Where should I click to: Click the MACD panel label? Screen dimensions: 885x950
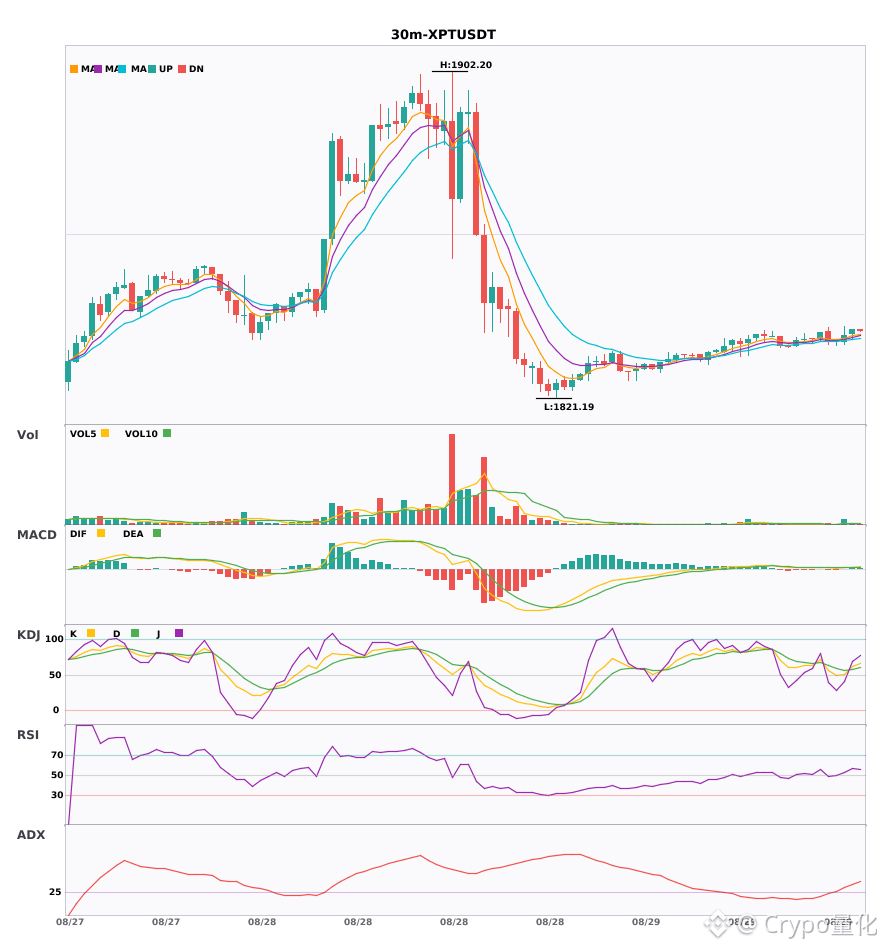[x=36, y=535]
